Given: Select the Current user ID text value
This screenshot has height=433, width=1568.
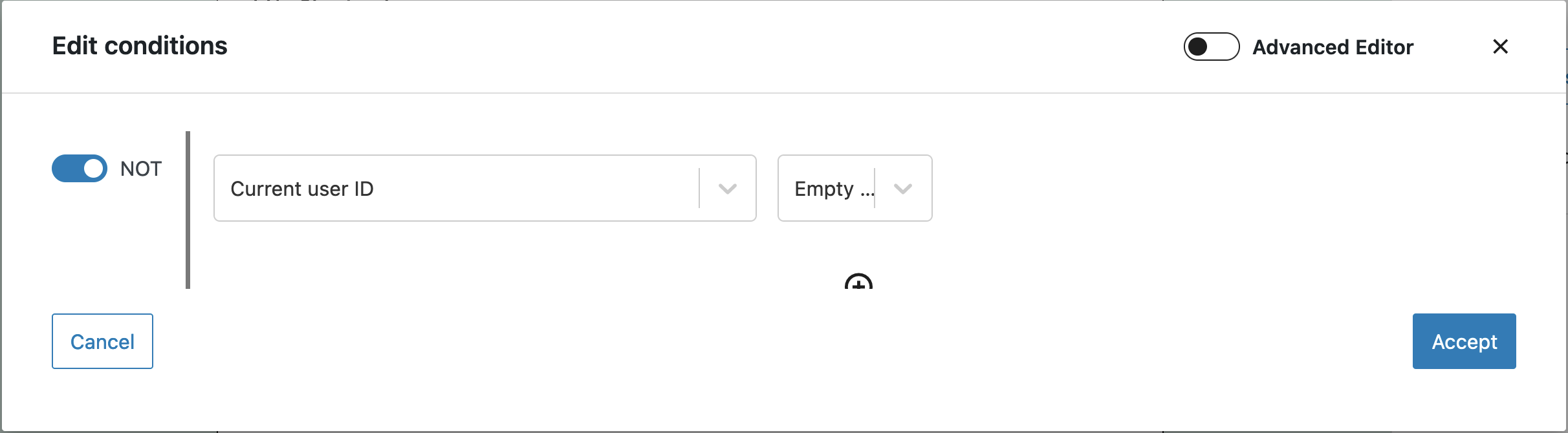Looking at the screenshot, I should (x=302, y=189).
